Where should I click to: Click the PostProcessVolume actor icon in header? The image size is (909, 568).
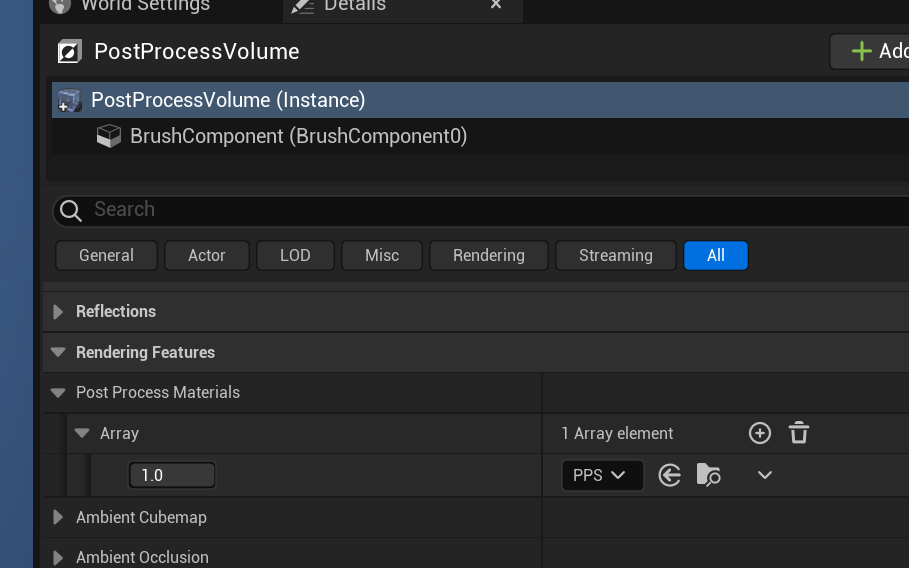pyautogui.click(x=69, y=52)
